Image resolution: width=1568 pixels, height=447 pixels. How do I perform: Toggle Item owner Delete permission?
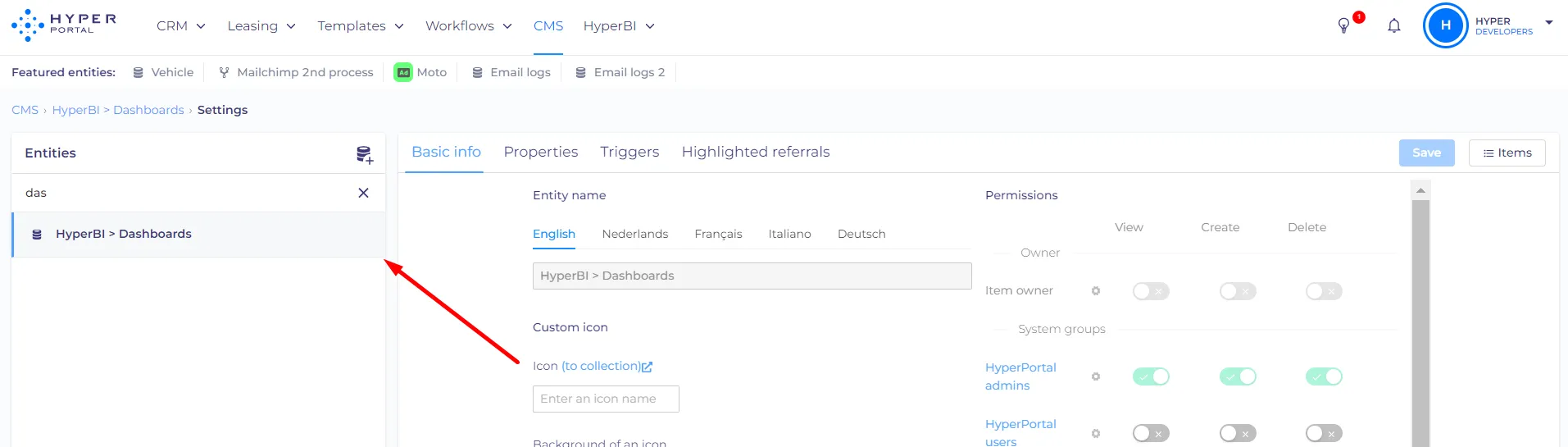click(x=1324, y=291)
